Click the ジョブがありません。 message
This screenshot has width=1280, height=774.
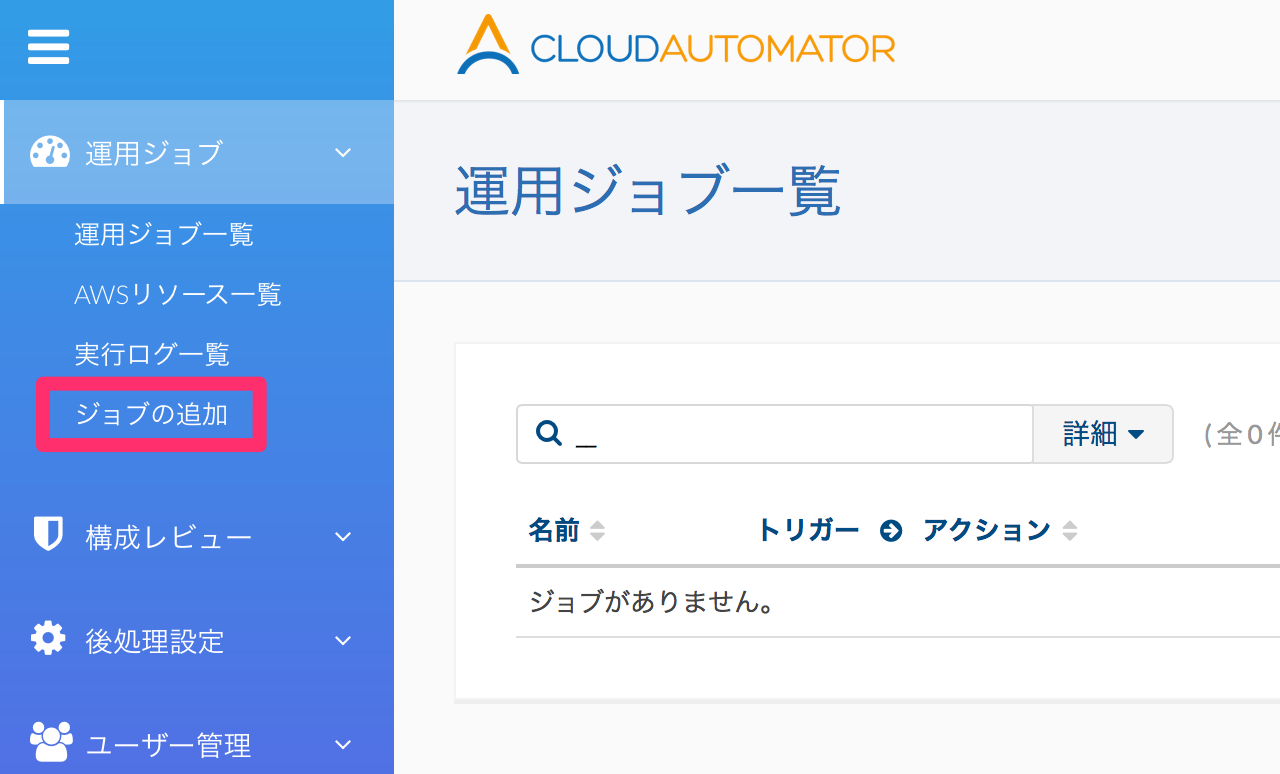click(653, 602)
